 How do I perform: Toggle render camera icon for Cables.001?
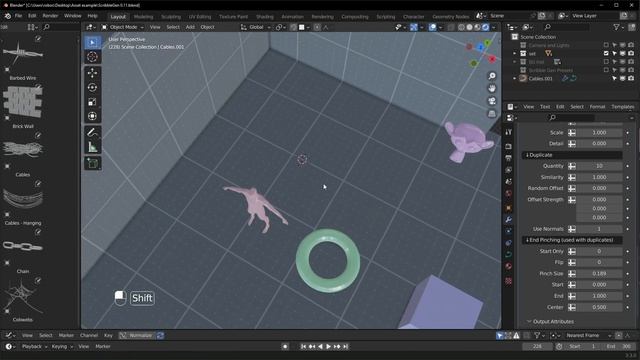coord(631,78)
